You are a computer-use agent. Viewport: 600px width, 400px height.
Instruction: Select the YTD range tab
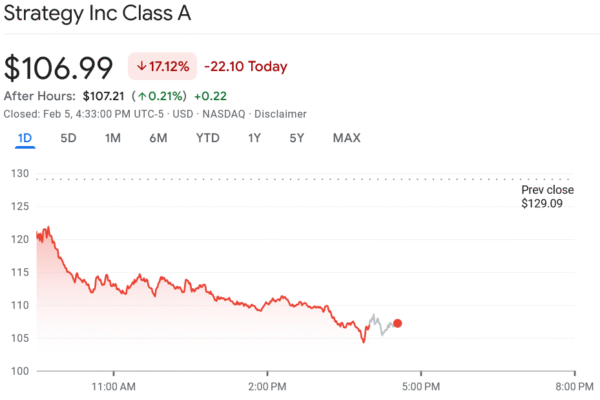pos(208,138)
